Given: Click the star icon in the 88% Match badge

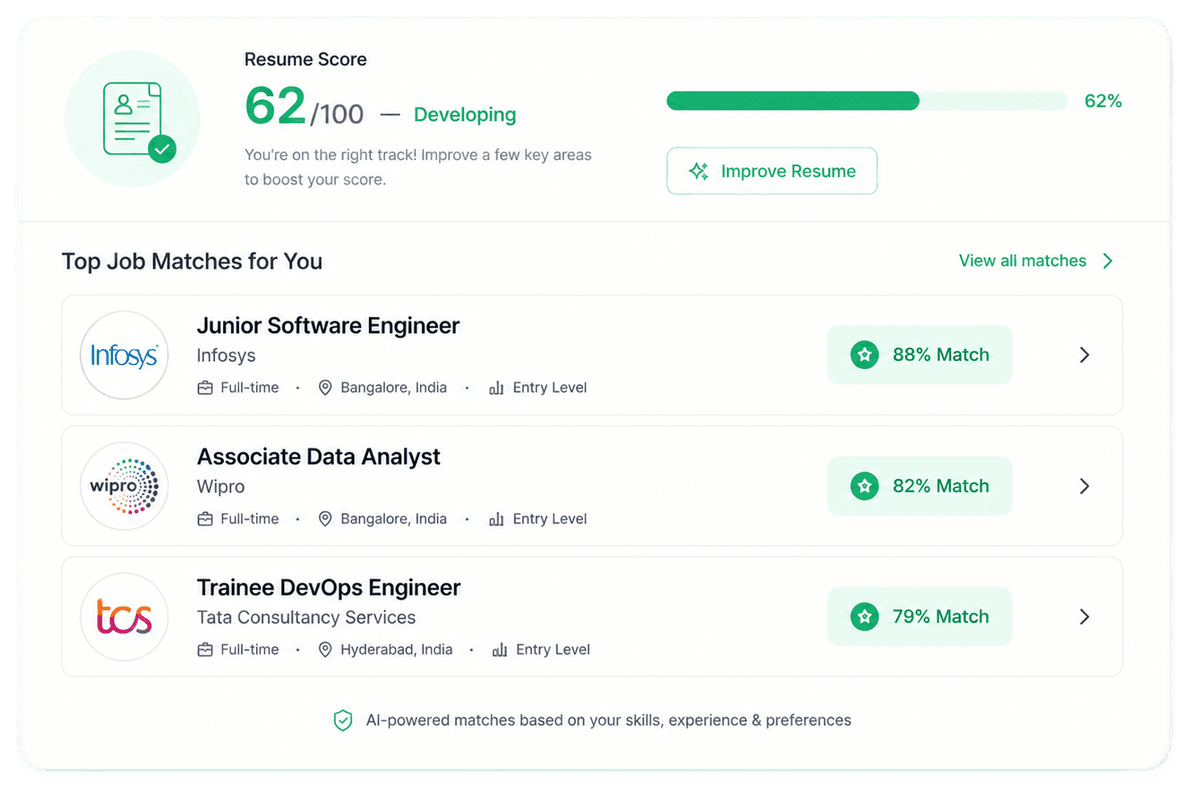Looking at the screenshot, I should (x=864, y=355).
